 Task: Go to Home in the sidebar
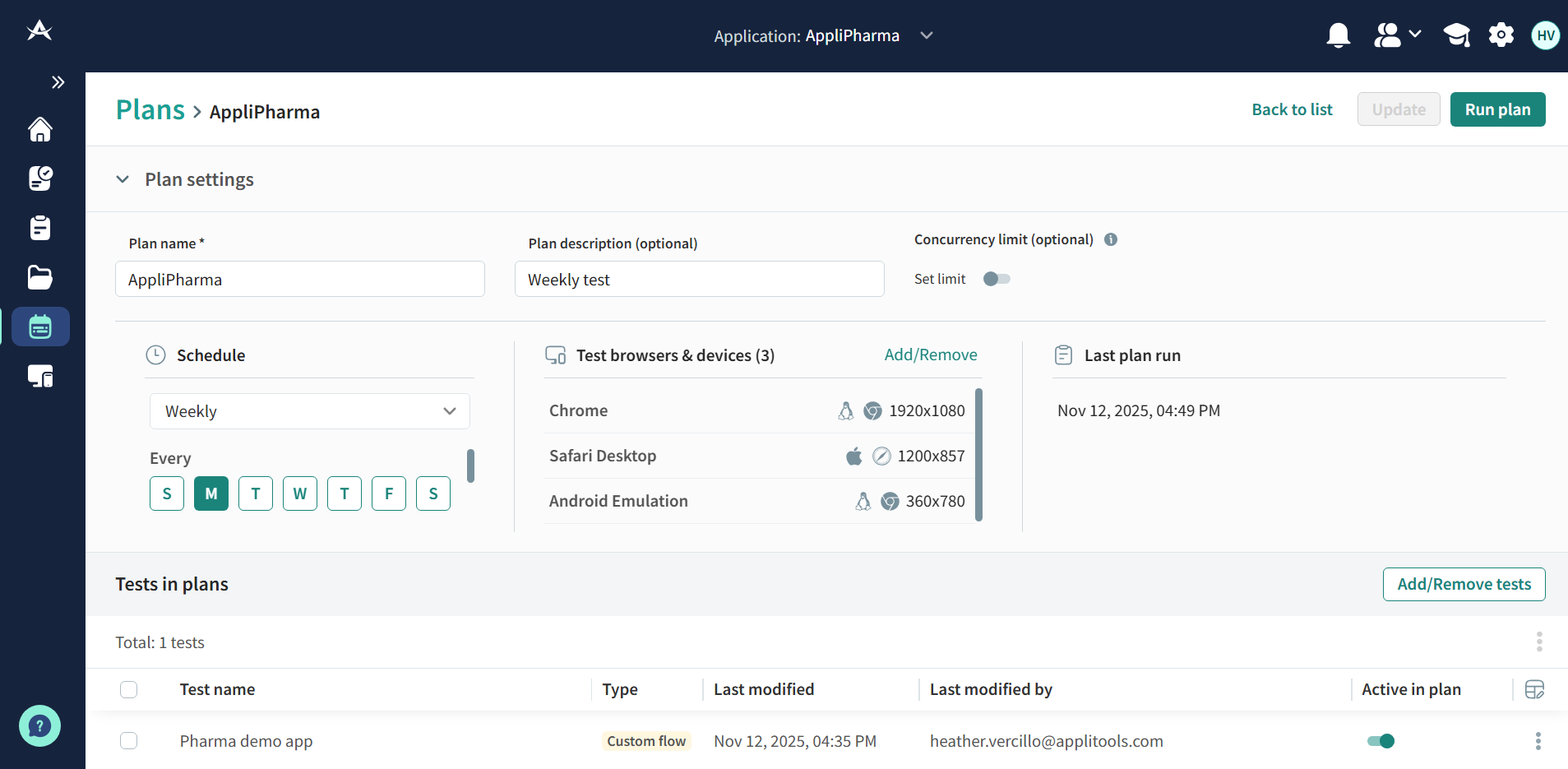coord(40,129)
